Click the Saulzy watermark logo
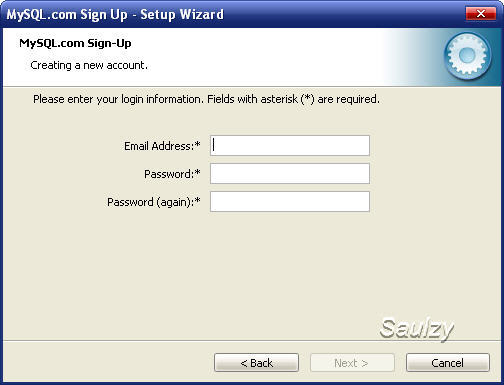The height and width of the screenshot is (385, 504). coord(417,329)
